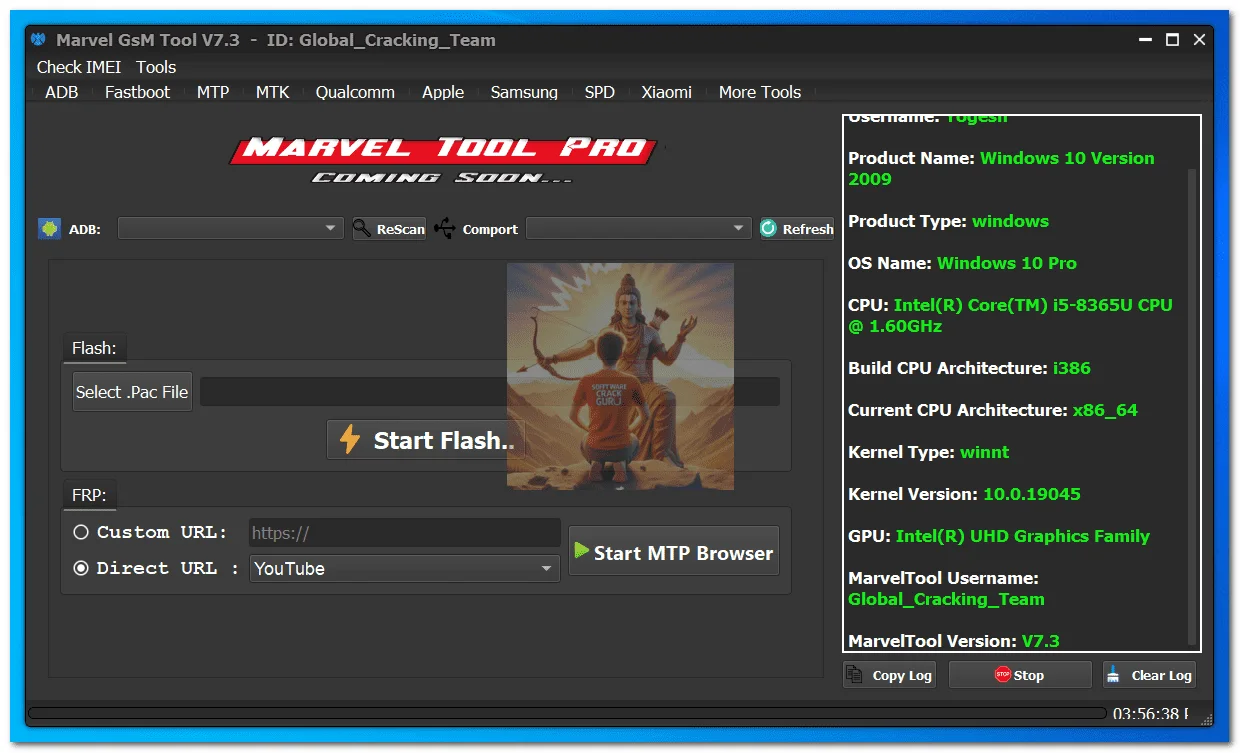1240x753 pixels.
Task: Click the ReScan magnifier icon
Action: coord(363,229)
